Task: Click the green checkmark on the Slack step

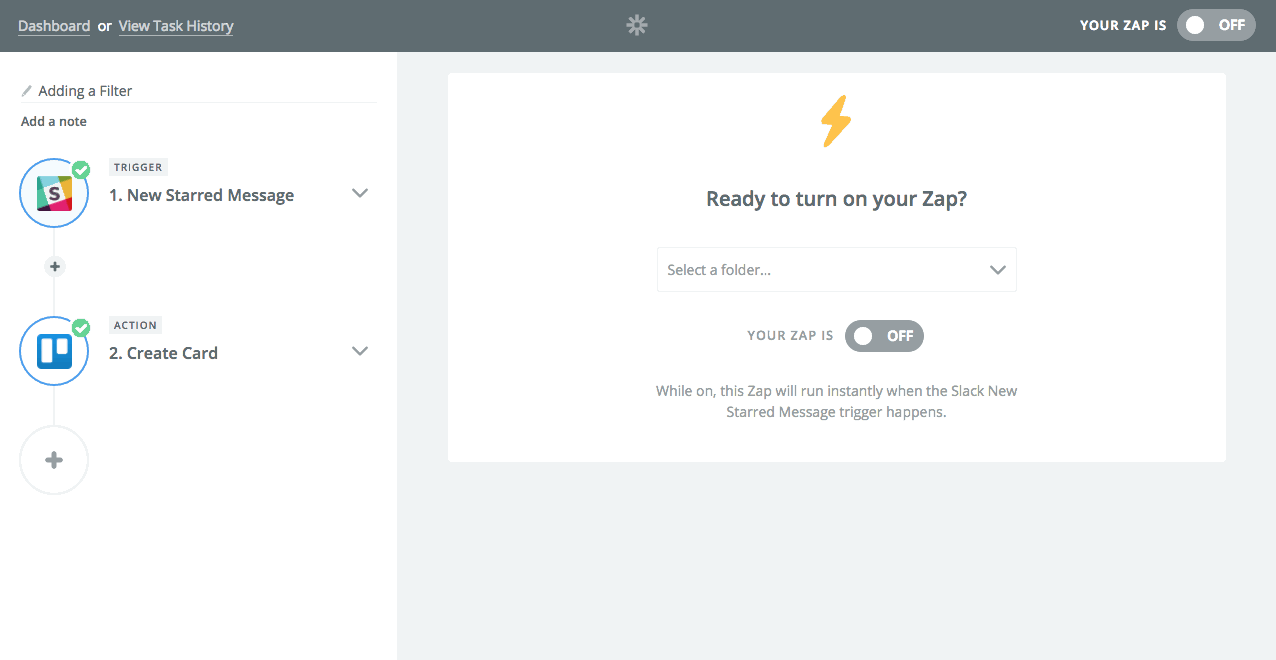Action: pyautogui.click(x=81, y=170)
